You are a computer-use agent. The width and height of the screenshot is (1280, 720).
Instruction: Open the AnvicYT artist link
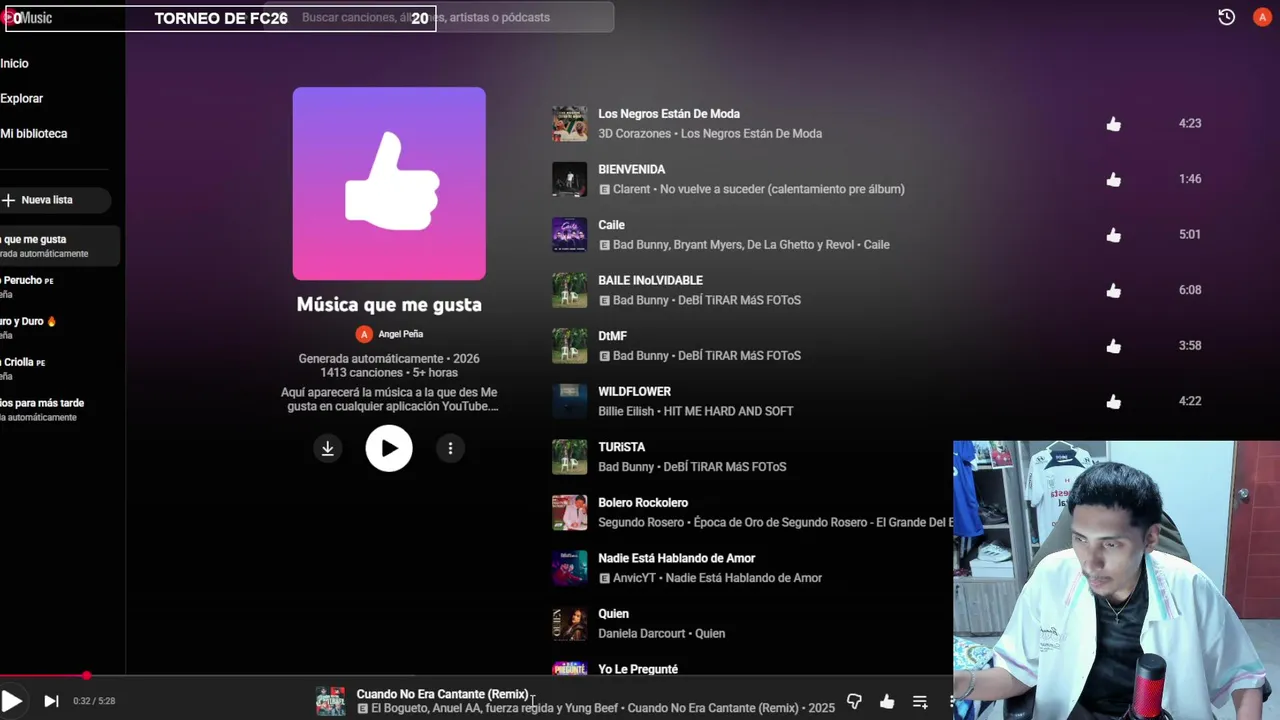tap(633, 578)
